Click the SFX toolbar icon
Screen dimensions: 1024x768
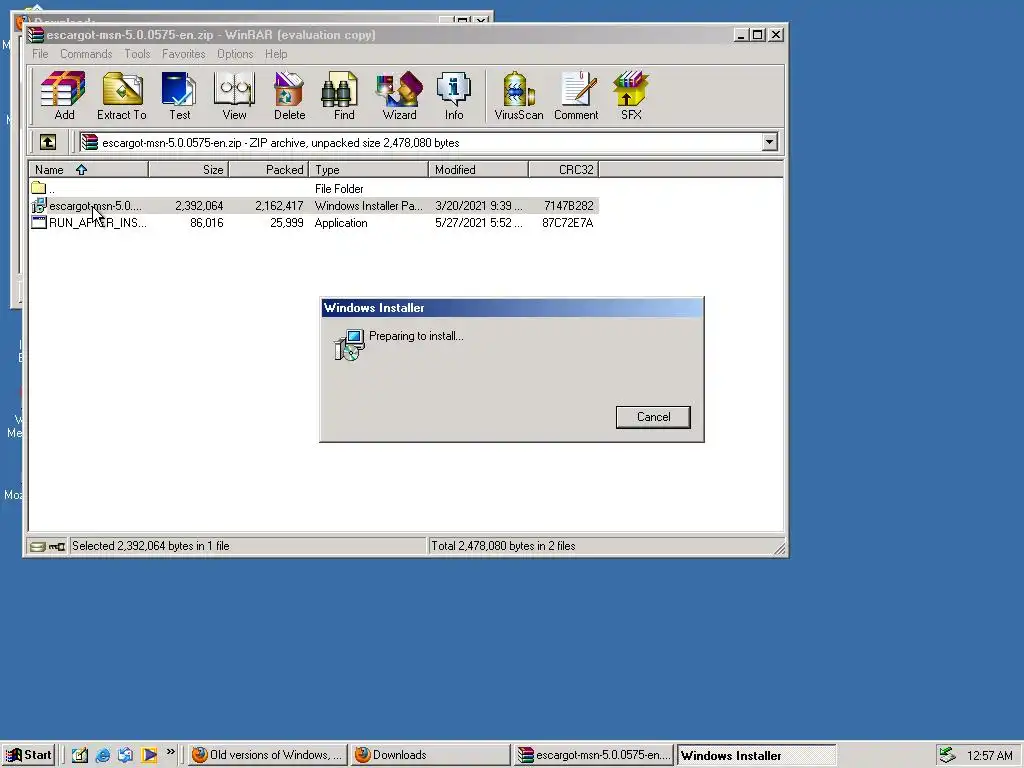[631, 95]
